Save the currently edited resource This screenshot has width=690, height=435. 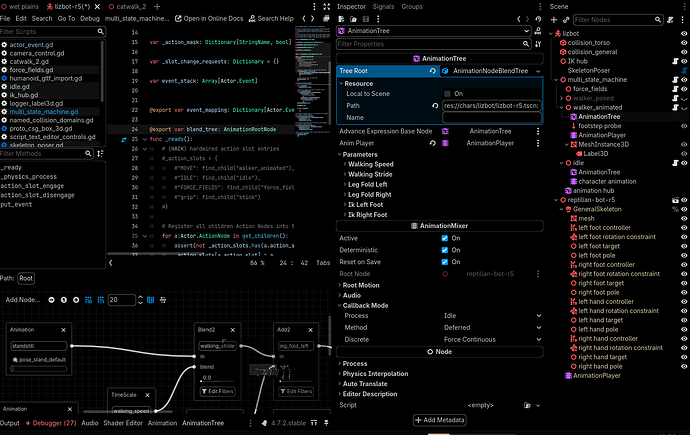pyautogui.click(x=366, y=19)
